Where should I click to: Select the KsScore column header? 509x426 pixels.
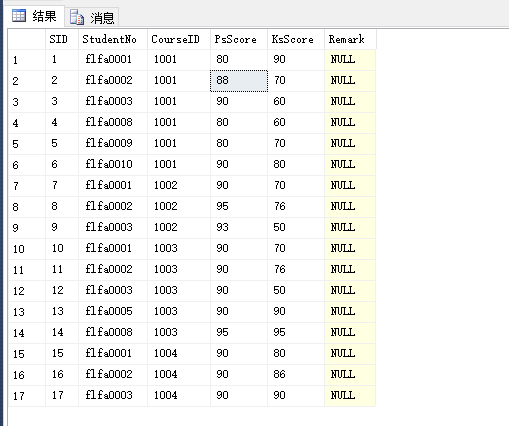296,39
